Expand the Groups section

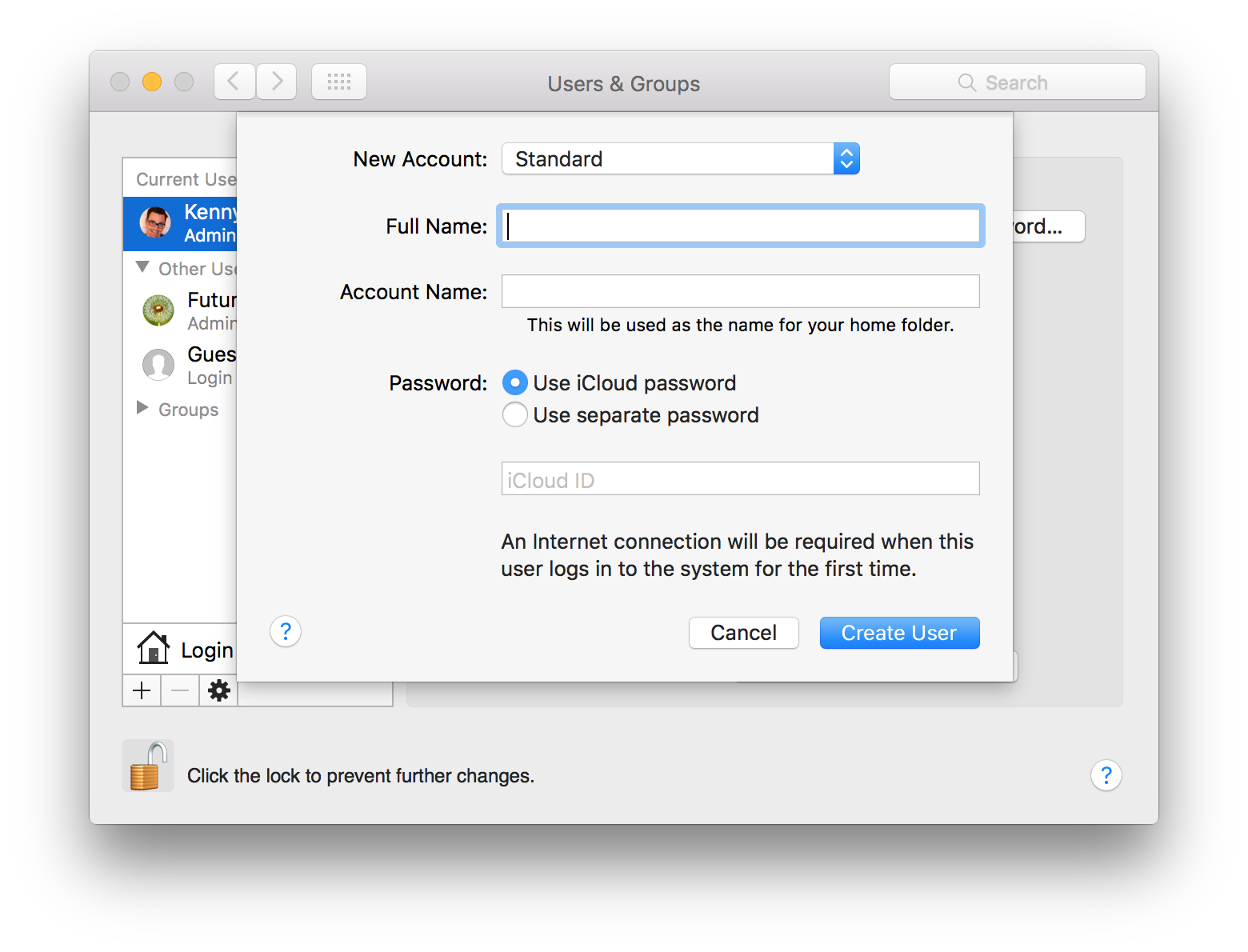[142, 408]
